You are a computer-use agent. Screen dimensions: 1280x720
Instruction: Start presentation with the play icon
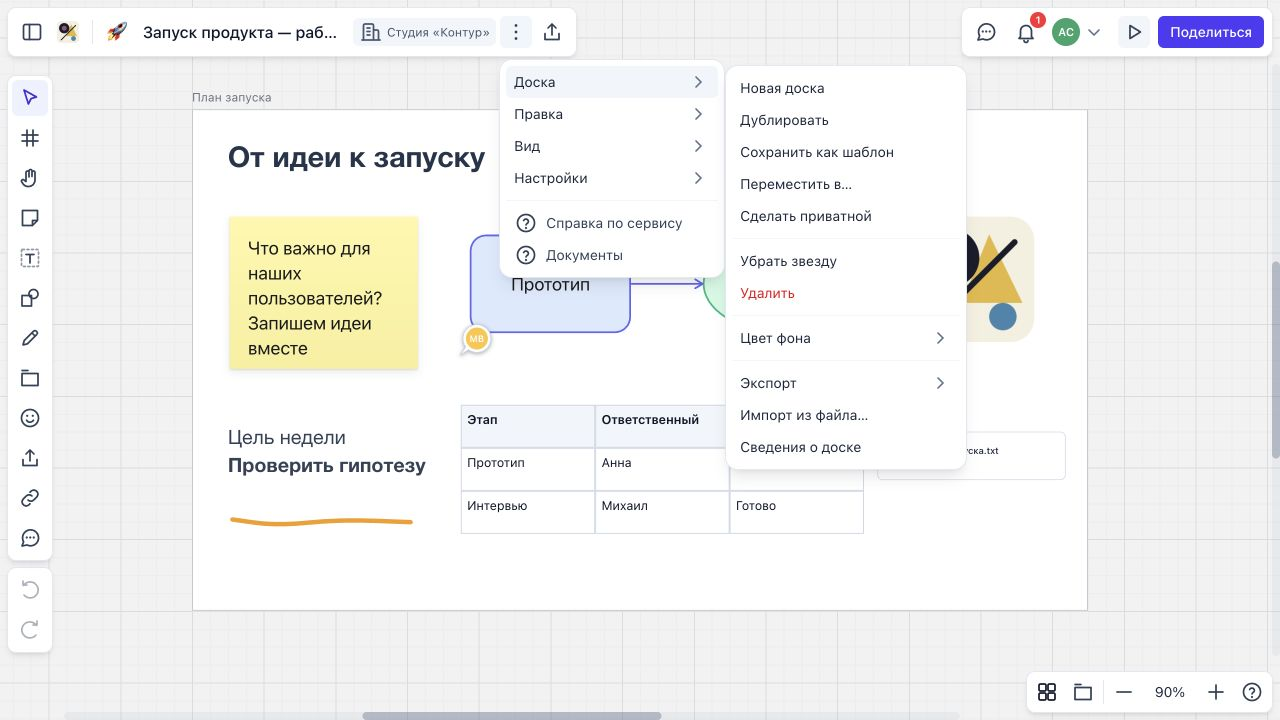point(1134,32)
